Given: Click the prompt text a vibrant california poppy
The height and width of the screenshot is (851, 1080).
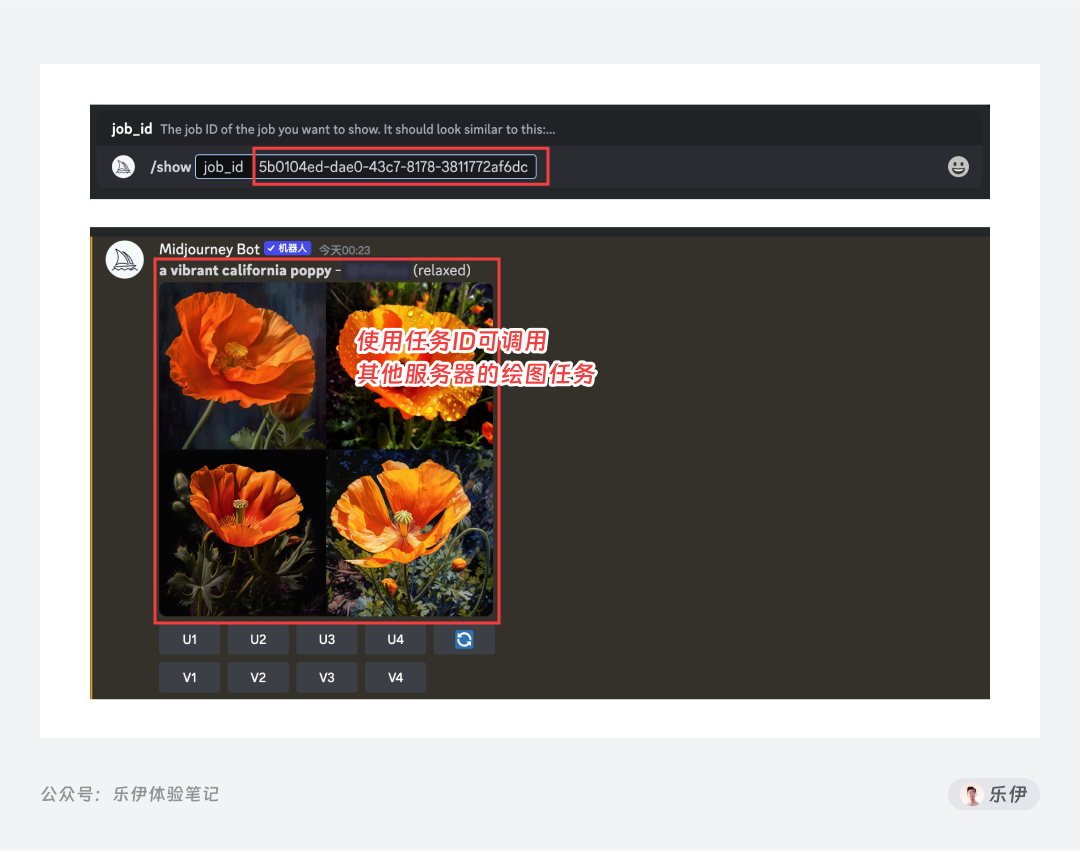Looking at the screenshot, I should click(x=245, y=271).
